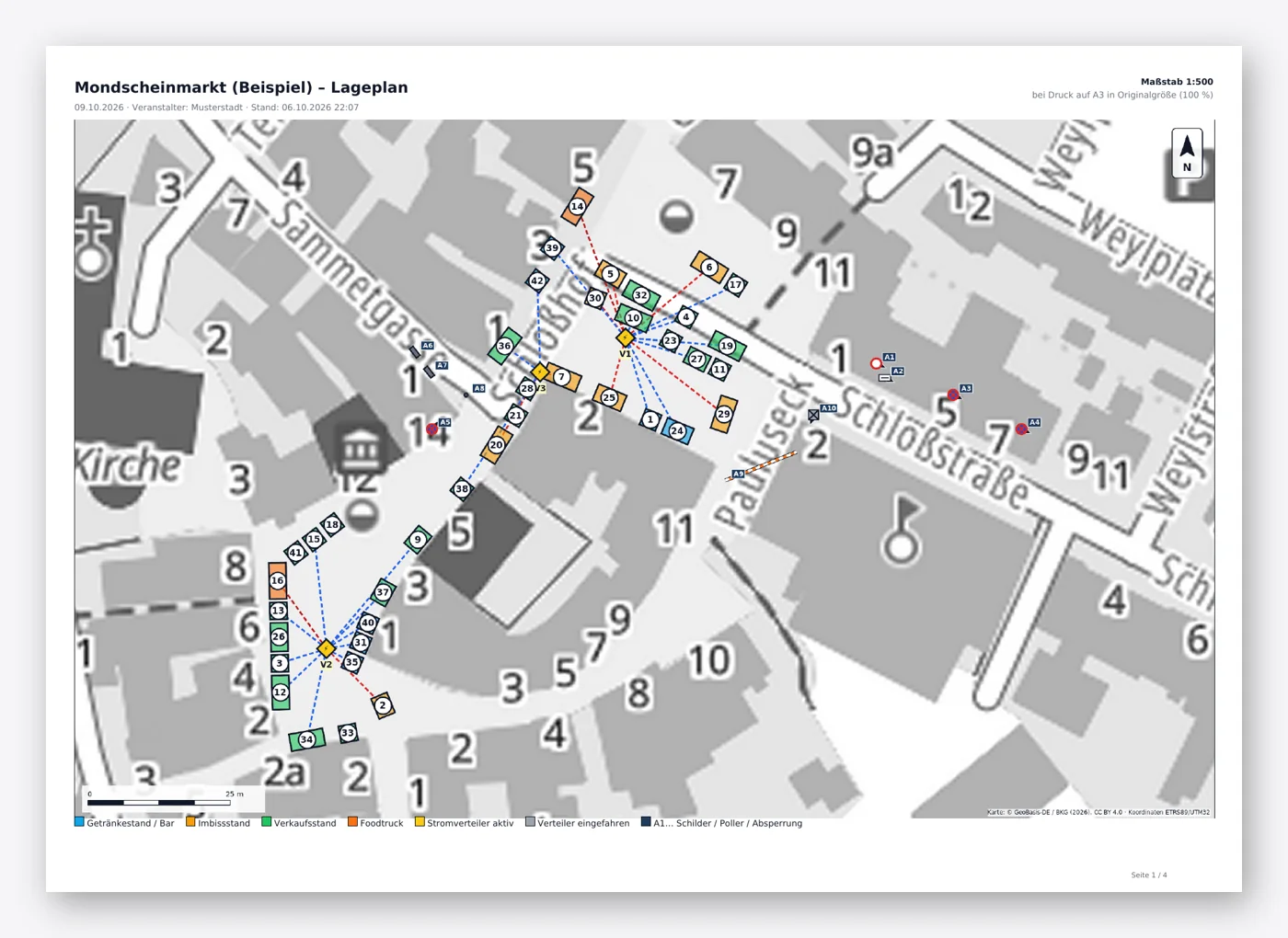Select green stall marker 34

[306, 739]
